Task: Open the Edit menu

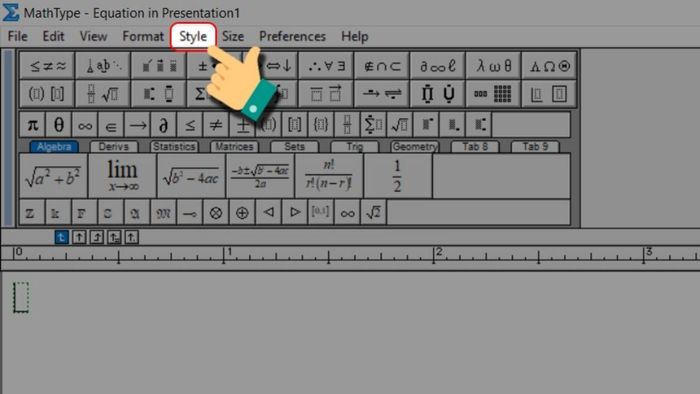Action: coord(54,36)
